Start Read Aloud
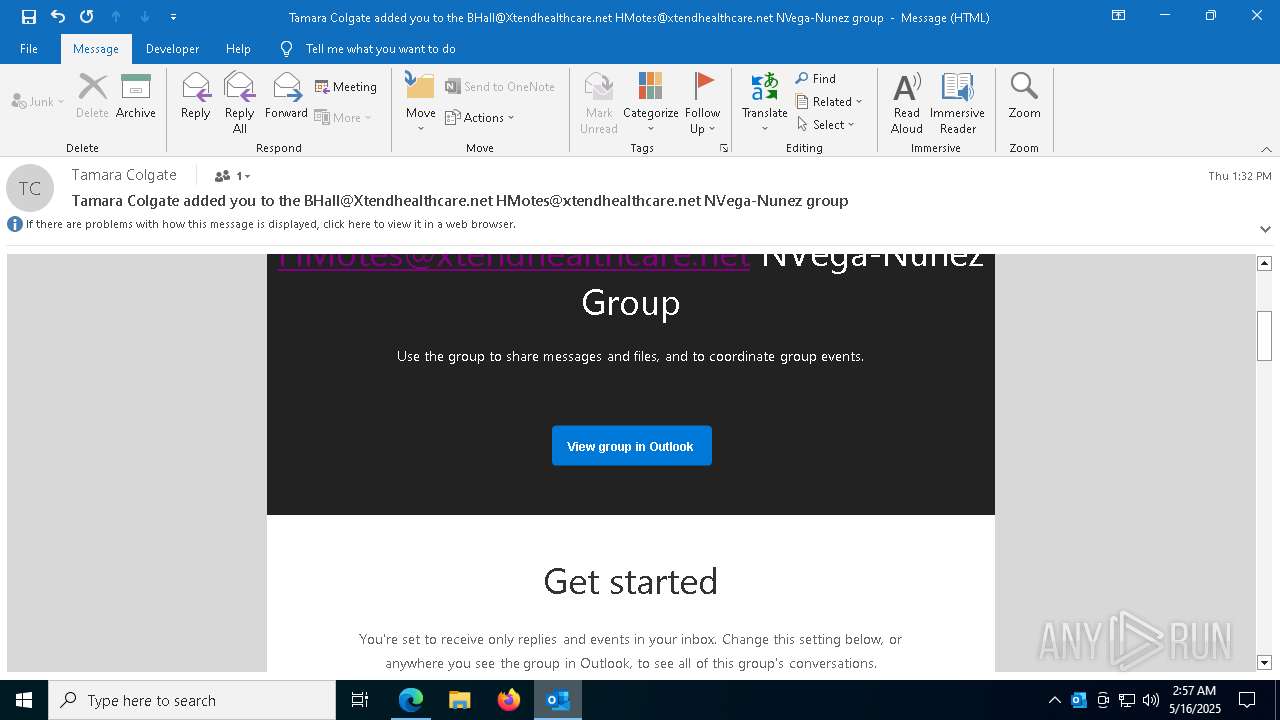This screenshot has width=1280, height=720. [x=907, y=103]
